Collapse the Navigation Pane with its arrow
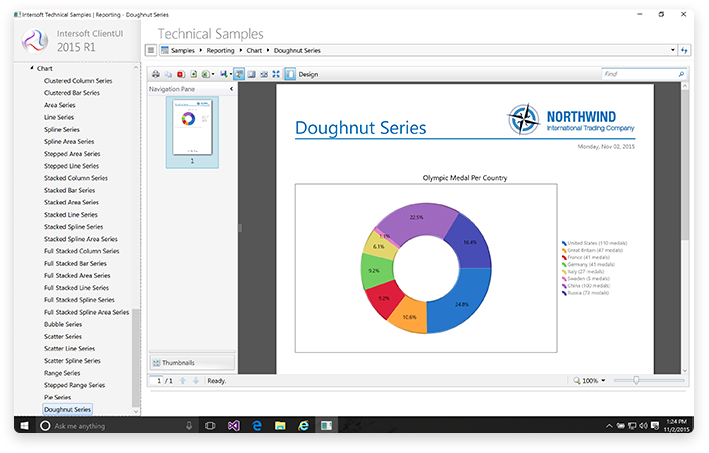The image size is (709, 453). point(231,89)
